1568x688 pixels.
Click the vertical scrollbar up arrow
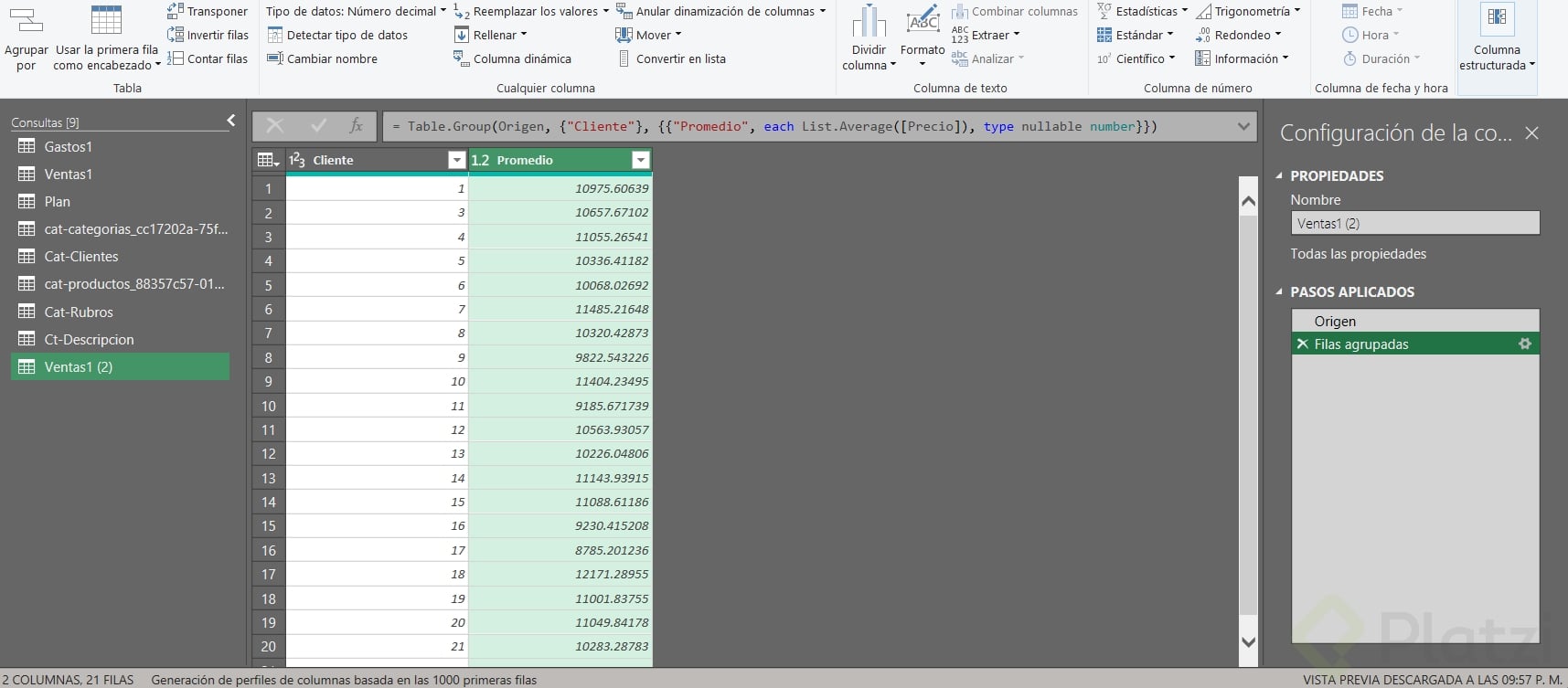(1248, 200)
